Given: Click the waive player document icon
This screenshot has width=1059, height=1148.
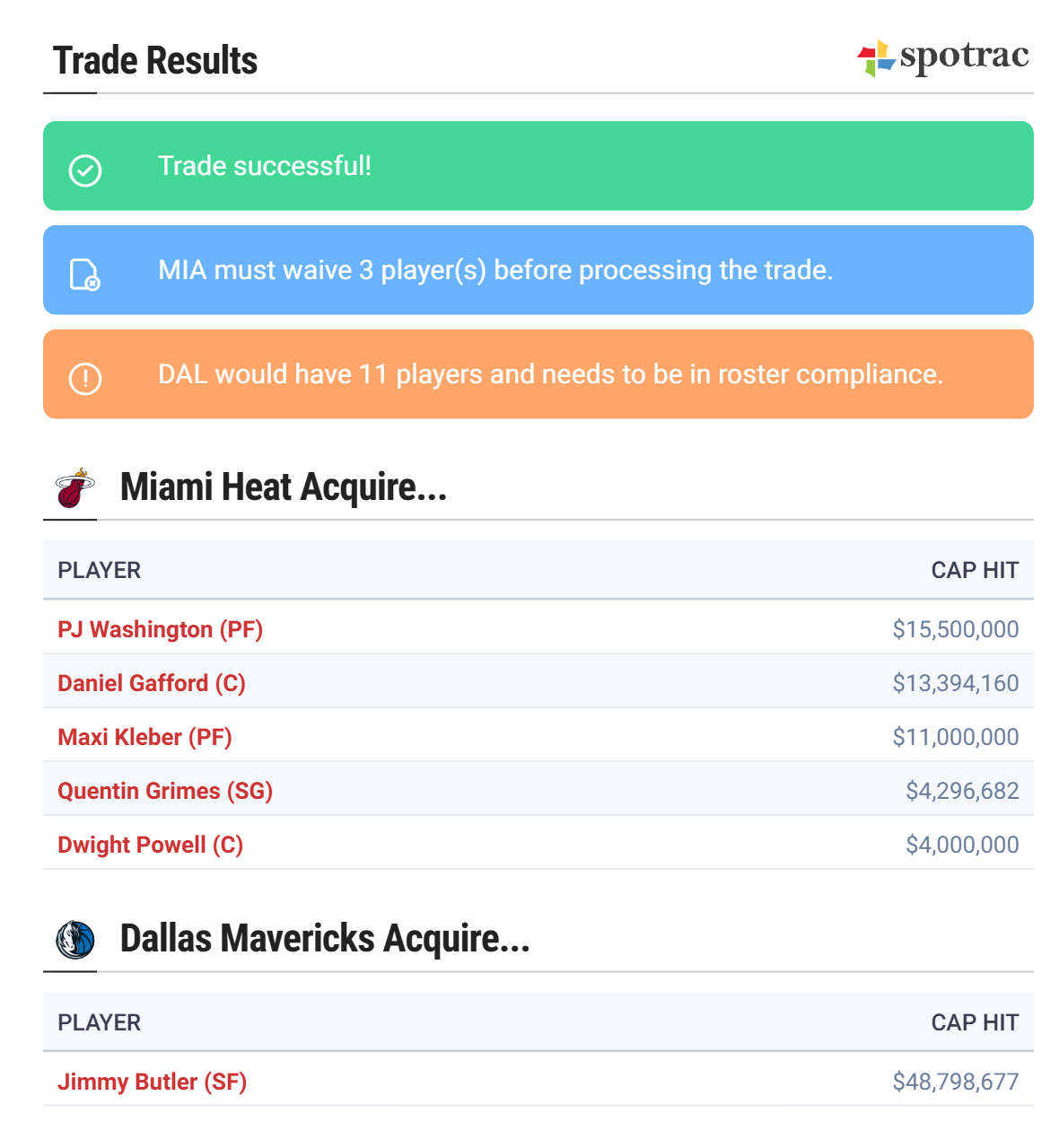Looking at the screenshot, I should (85, 274).
